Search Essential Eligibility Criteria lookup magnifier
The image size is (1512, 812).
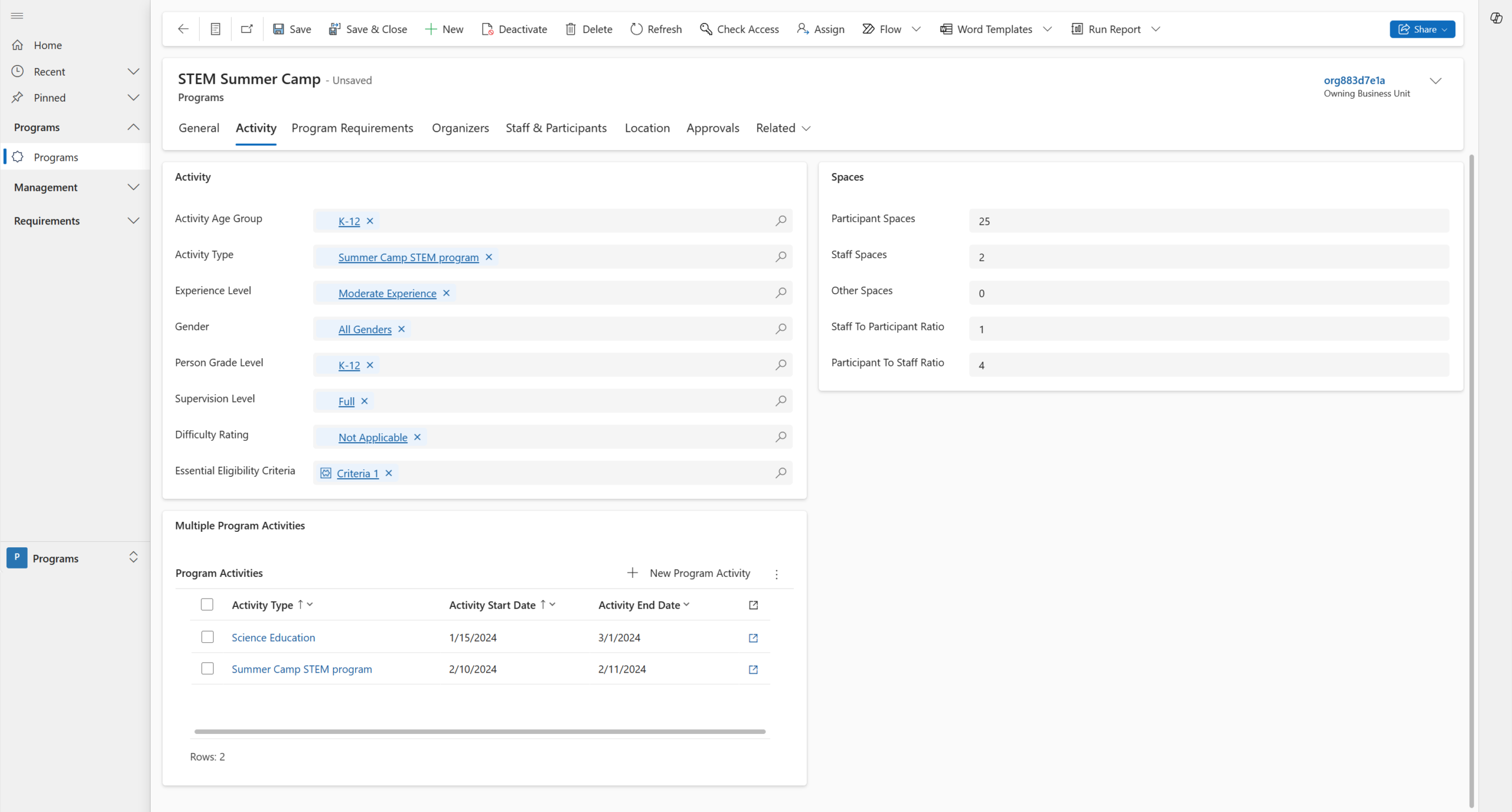pyautogui.click(x=781, y=473)
